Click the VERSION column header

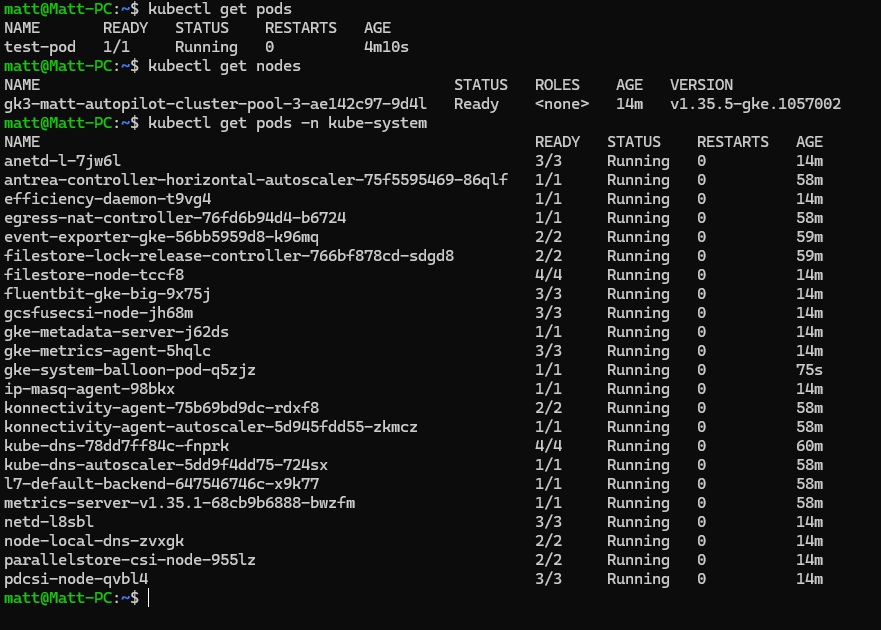coord(701,85)
